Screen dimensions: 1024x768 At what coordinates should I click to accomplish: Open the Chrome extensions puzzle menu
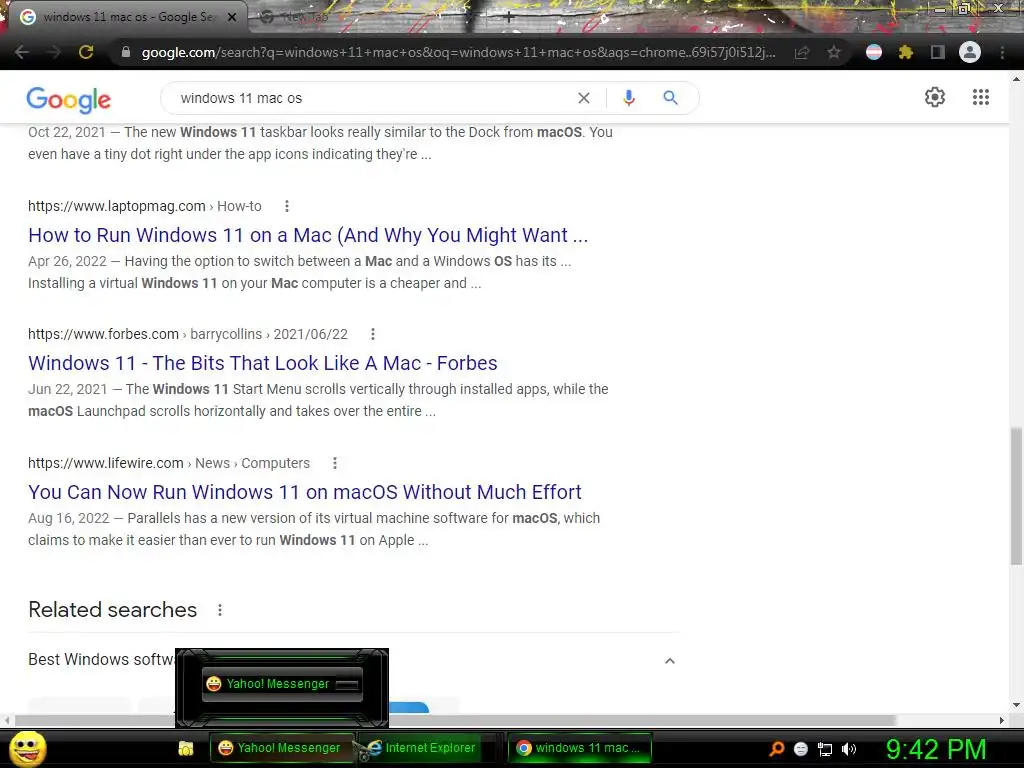coord(906,52)
